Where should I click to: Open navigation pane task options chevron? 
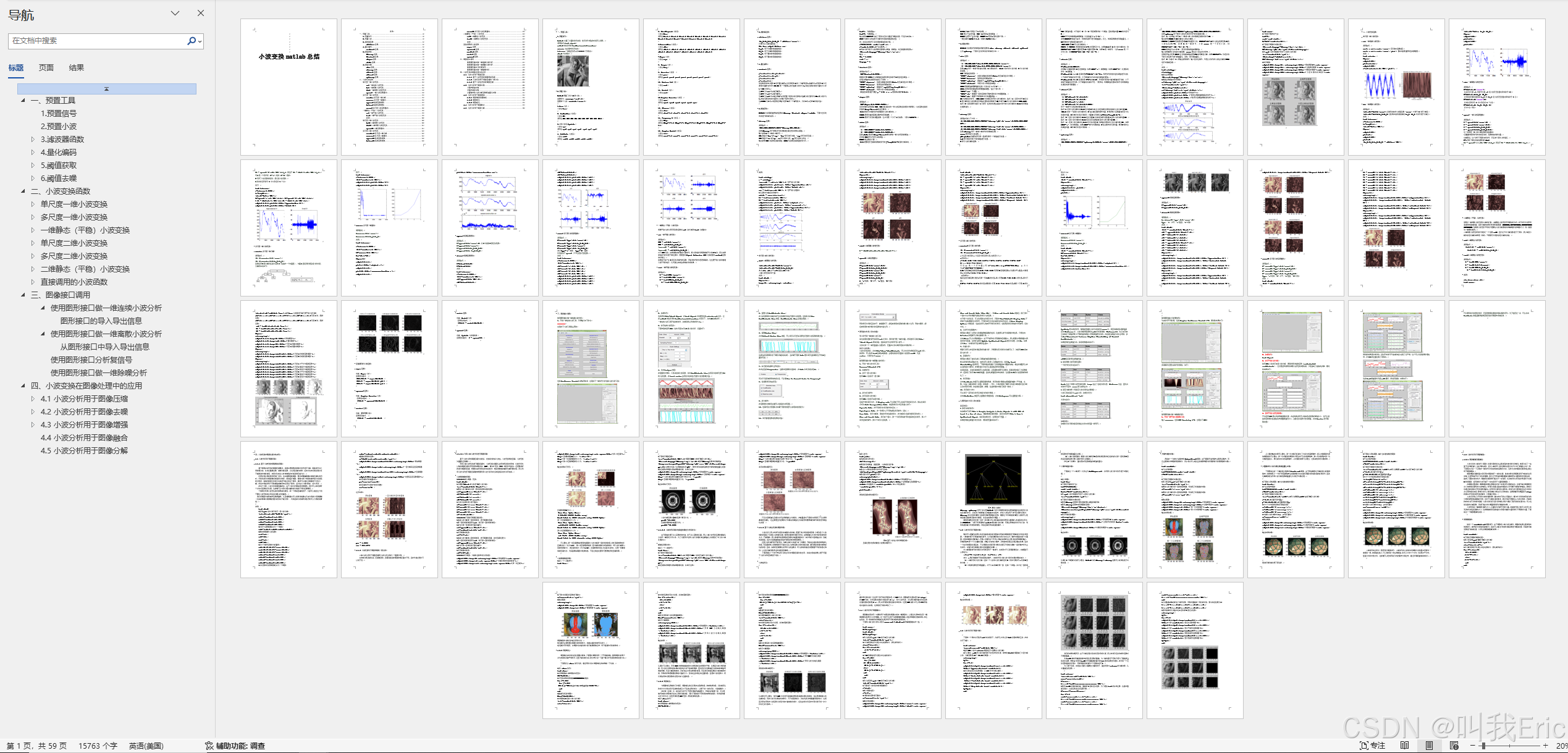click(175, 13)
